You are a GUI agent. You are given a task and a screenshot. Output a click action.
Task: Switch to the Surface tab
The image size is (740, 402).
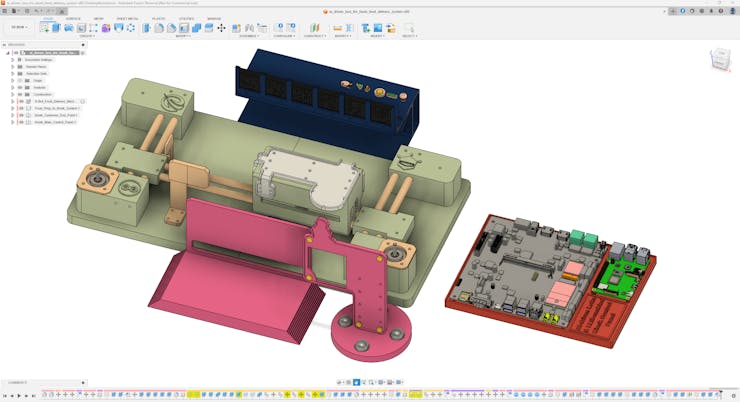pos(73,19)
